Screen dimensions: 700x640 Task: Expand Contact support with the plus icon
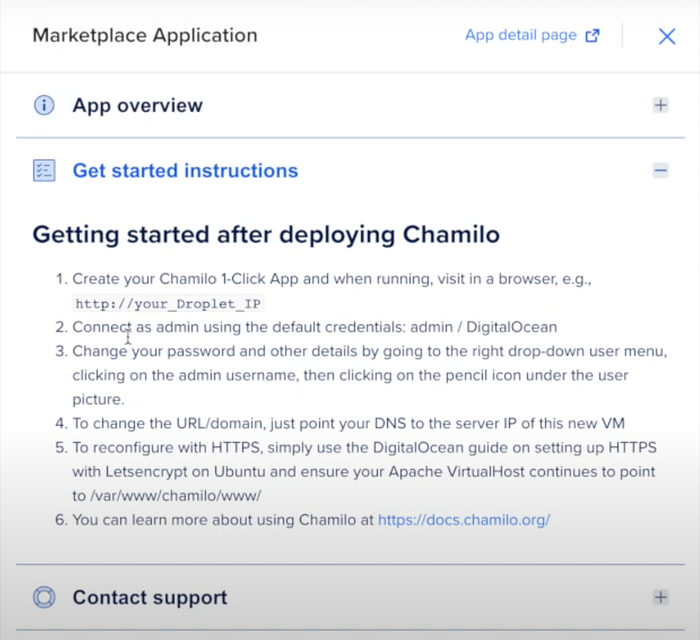(661, 597)
